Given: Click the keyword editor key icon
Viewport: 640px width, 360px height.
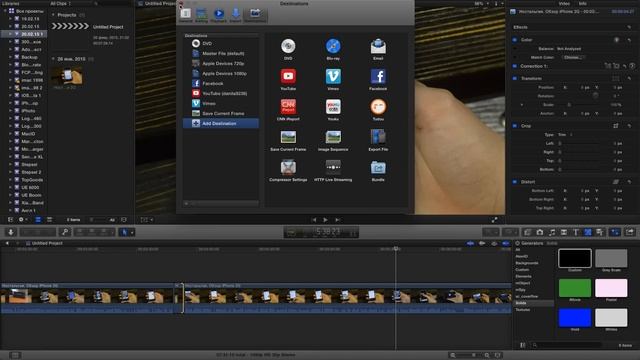Looking at the screenshot, I should pyautogui.click(x=65, y=232).
